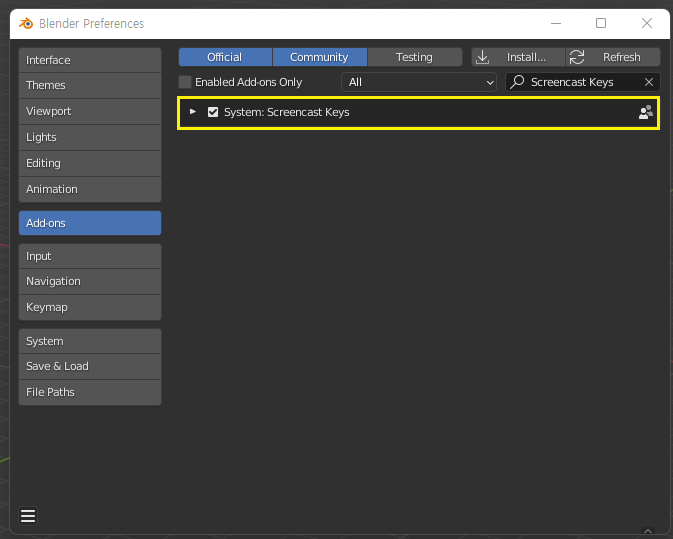
Task: Open Save & Load preferences
Action: pos(90,366)
